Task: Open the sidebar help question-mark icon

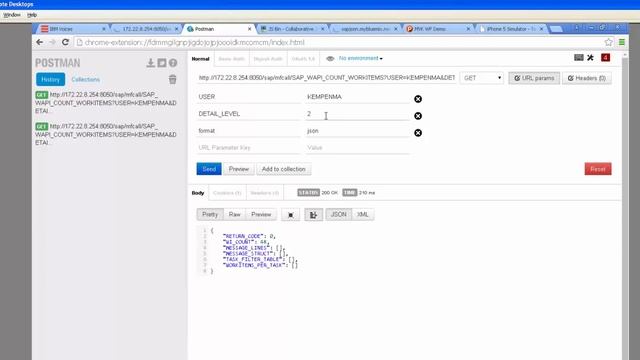Action: click(x=173, y=63)
